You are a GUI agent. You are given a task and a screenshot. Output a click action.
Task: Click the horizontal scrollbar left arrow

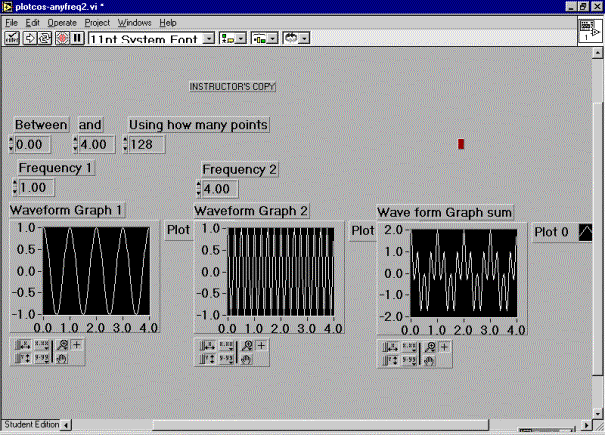click(66, 425)
